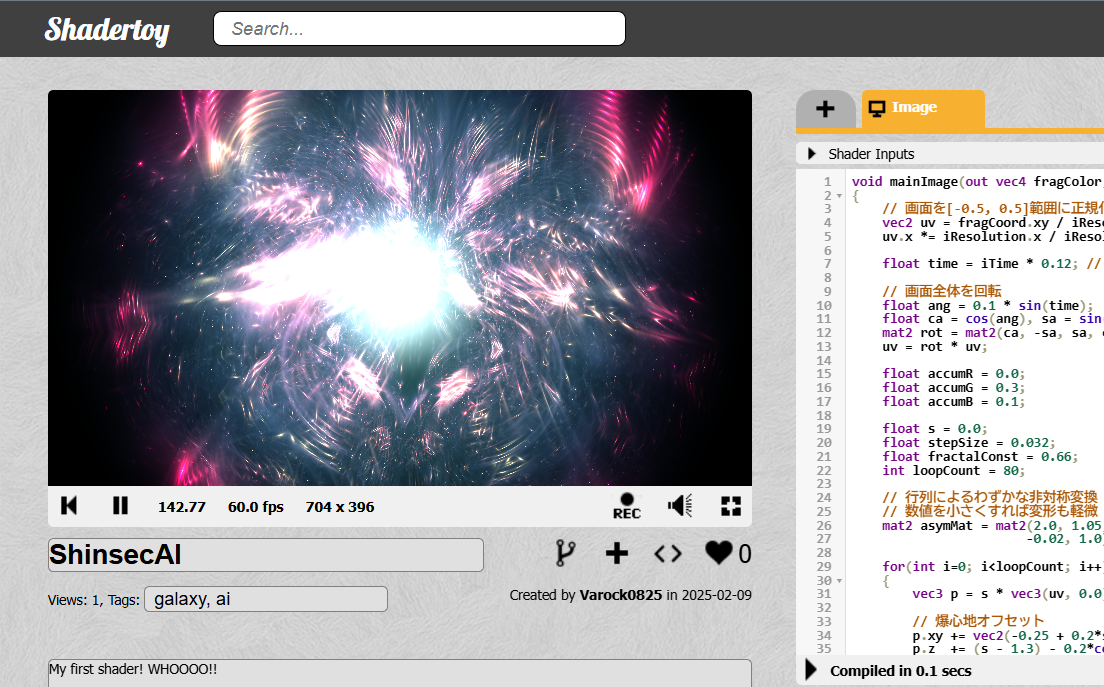Open the Shadertoy home logo

pos(107,29)
